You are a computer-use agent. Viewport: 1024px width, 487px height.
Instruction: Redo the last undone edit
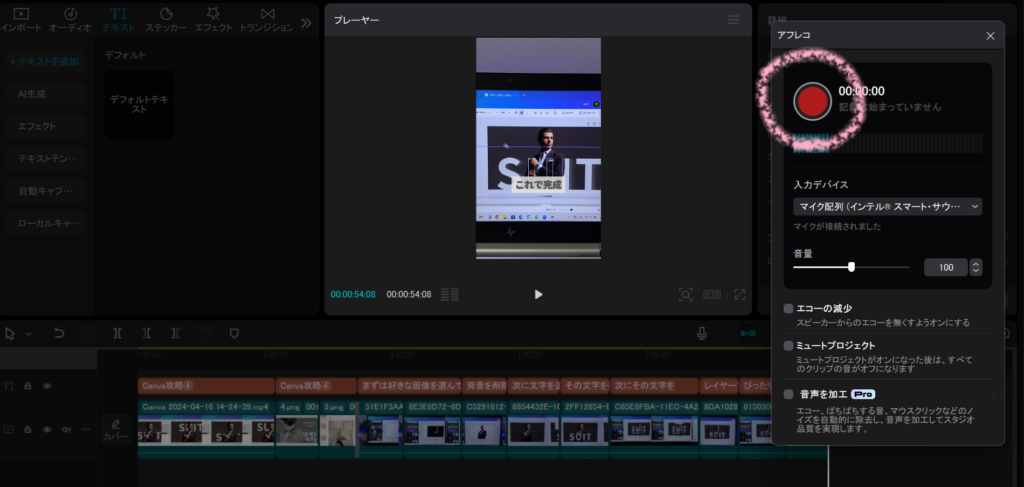pyautogui.click(x=89, y=333)
